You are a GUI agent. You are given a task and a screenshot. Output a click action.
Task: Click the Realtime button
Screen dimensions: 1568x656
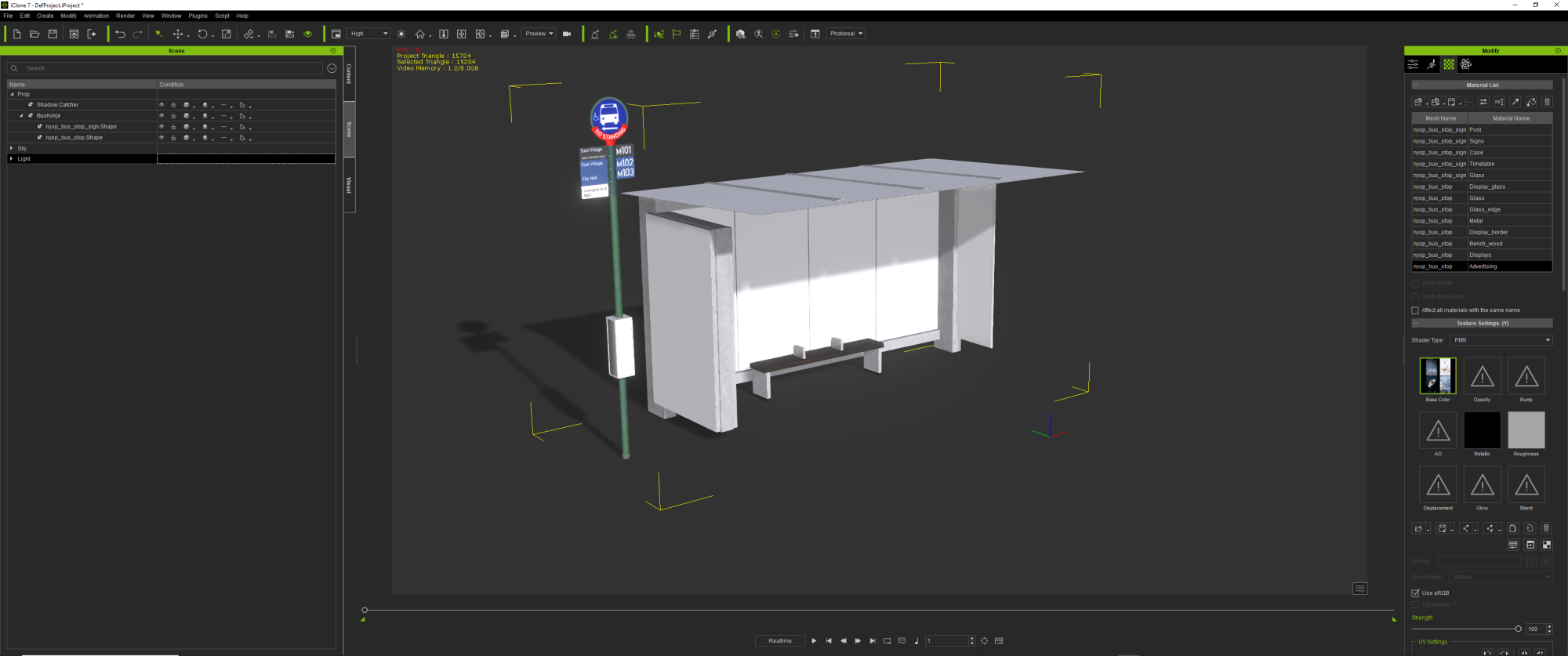(780, 641)
